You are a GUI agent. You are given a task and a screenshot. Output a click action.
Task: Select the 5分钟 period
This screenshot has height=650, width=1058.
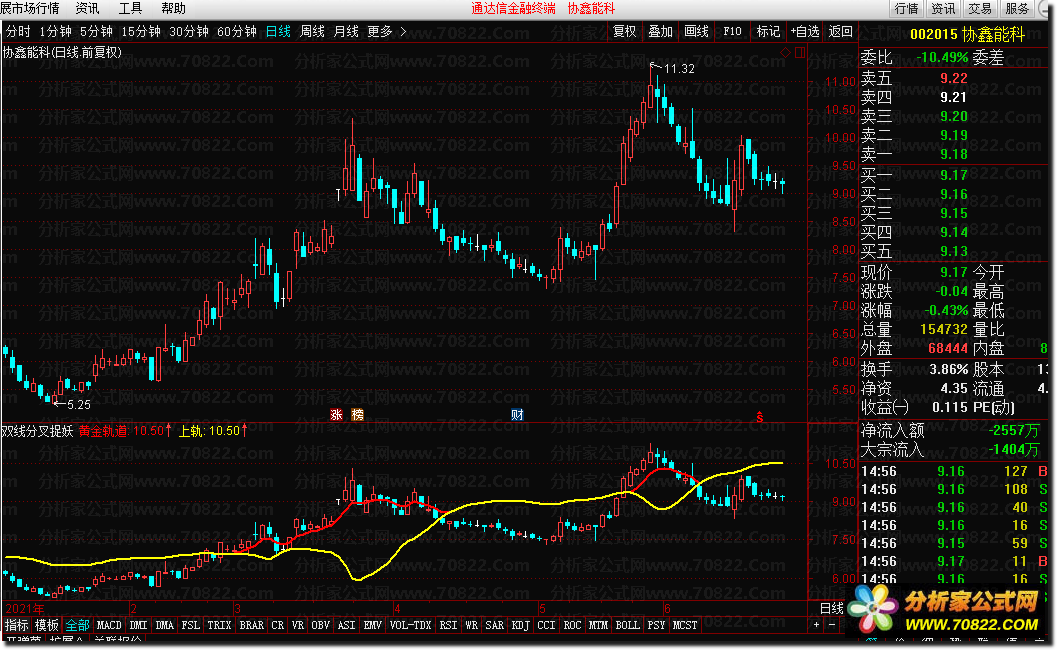[96, 31]
